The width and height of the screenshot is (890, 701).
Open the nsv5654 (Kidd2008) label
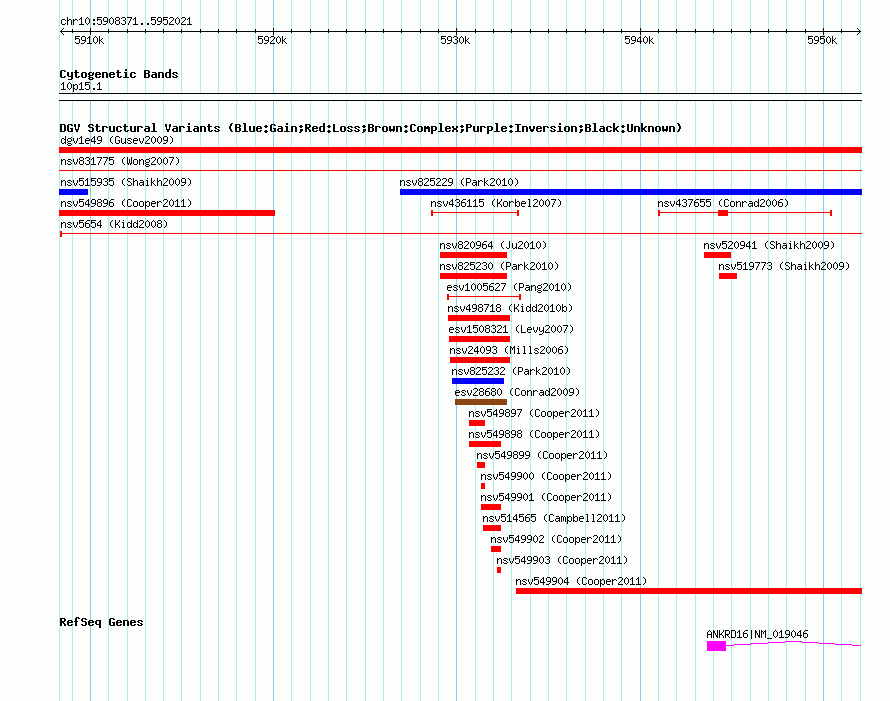click(x=114, y=224)
